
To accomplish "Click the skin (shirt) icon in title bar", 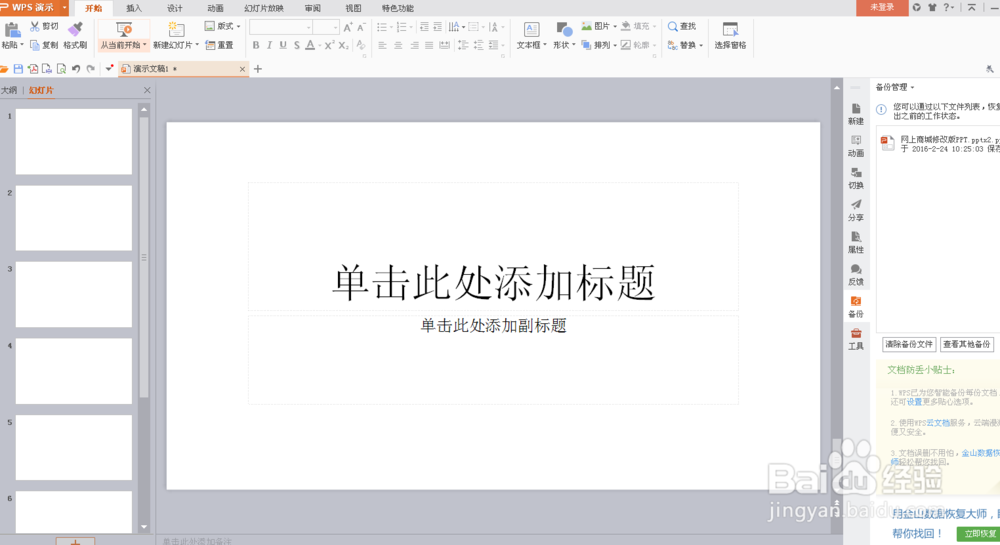I will [x=932, y=8].
